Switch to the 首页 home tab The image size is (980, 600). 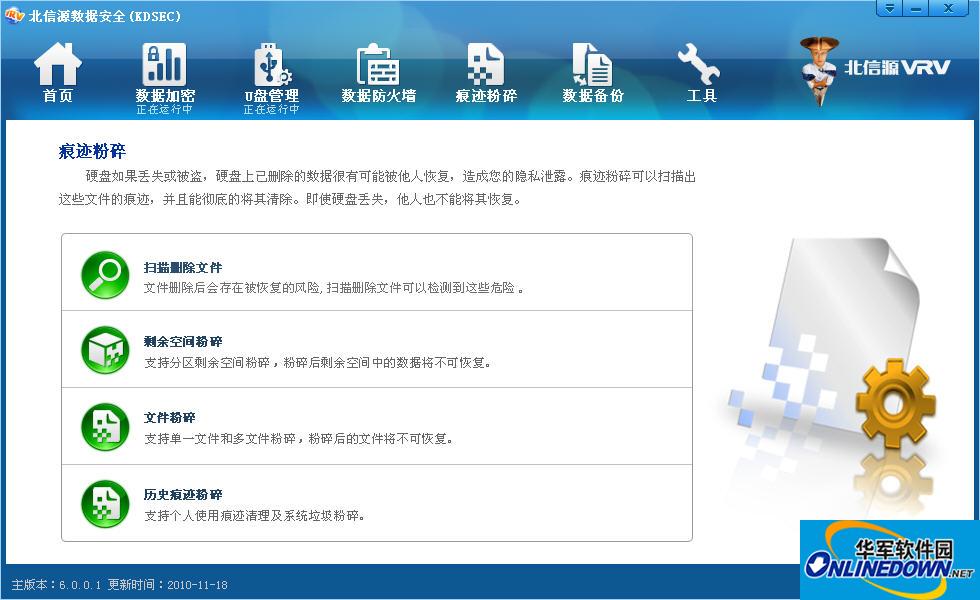(57, 70)
